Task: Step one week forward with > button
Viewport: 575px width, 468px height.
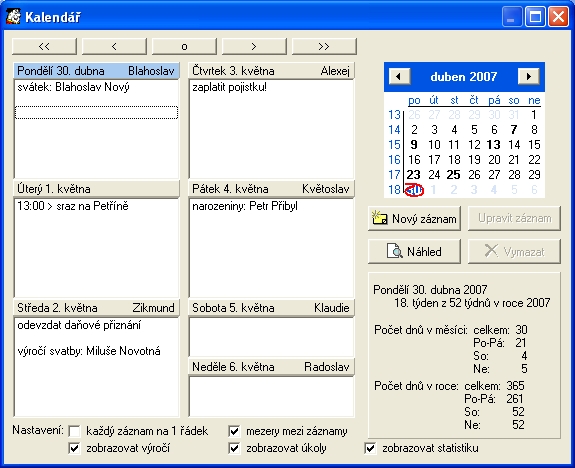Action: point(254,46)
